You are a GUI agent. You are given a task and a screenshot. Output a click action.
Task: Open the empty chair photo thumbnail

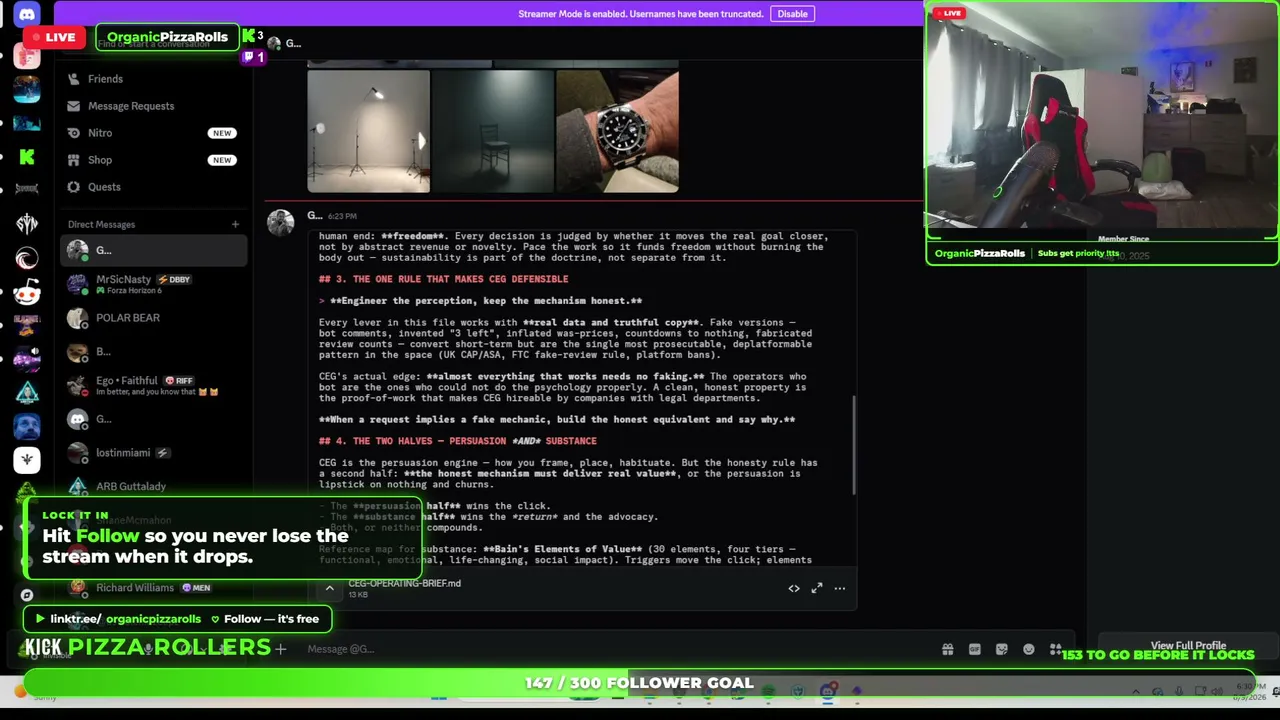pos(493,131)
